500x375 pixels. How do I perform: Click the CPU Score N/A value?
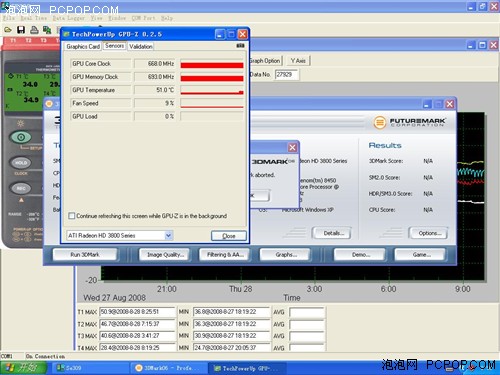[x=428, y=210]
